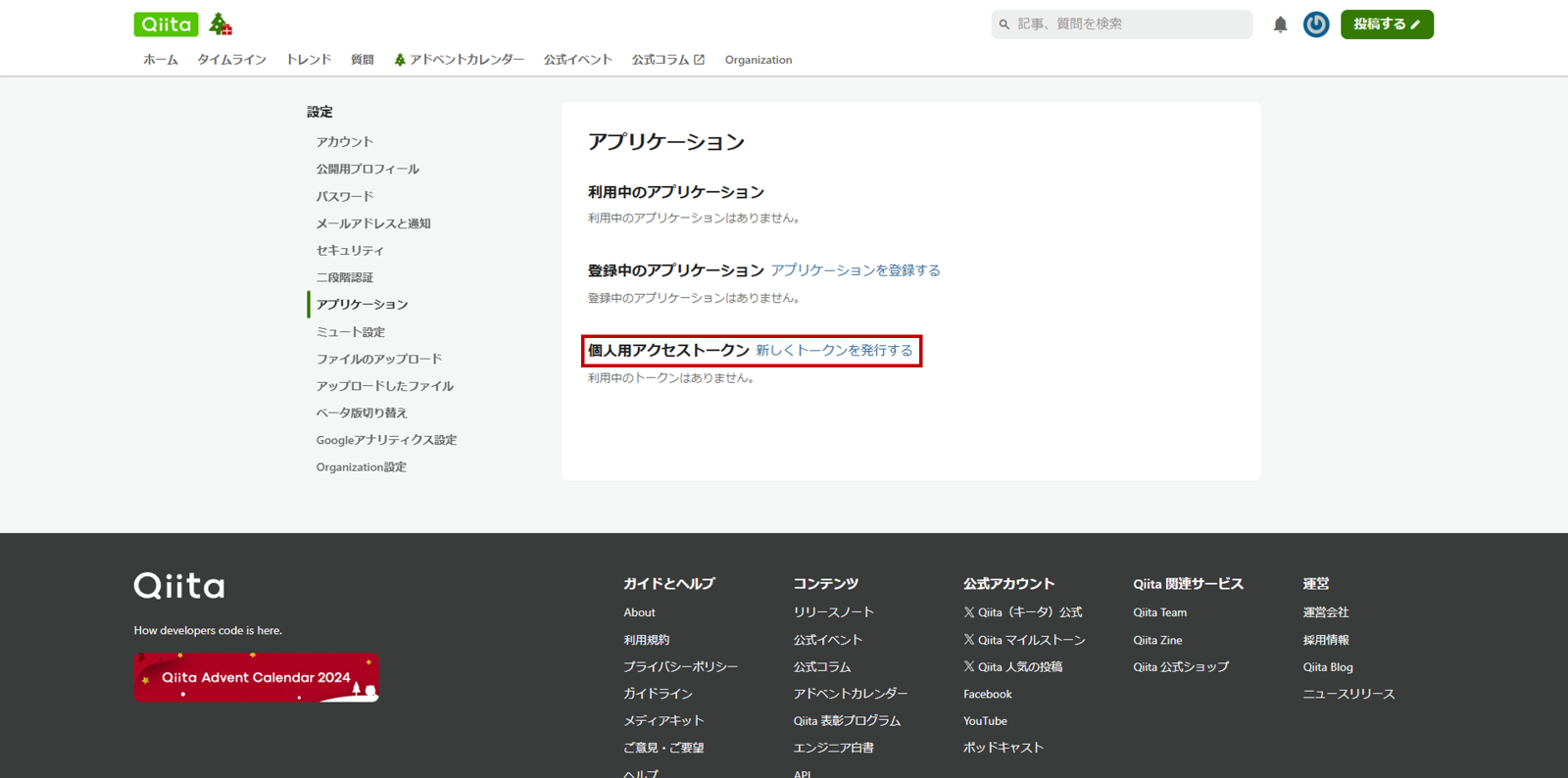
Task: Open 公式コラム external link in navigation
Action: [668, 60]
